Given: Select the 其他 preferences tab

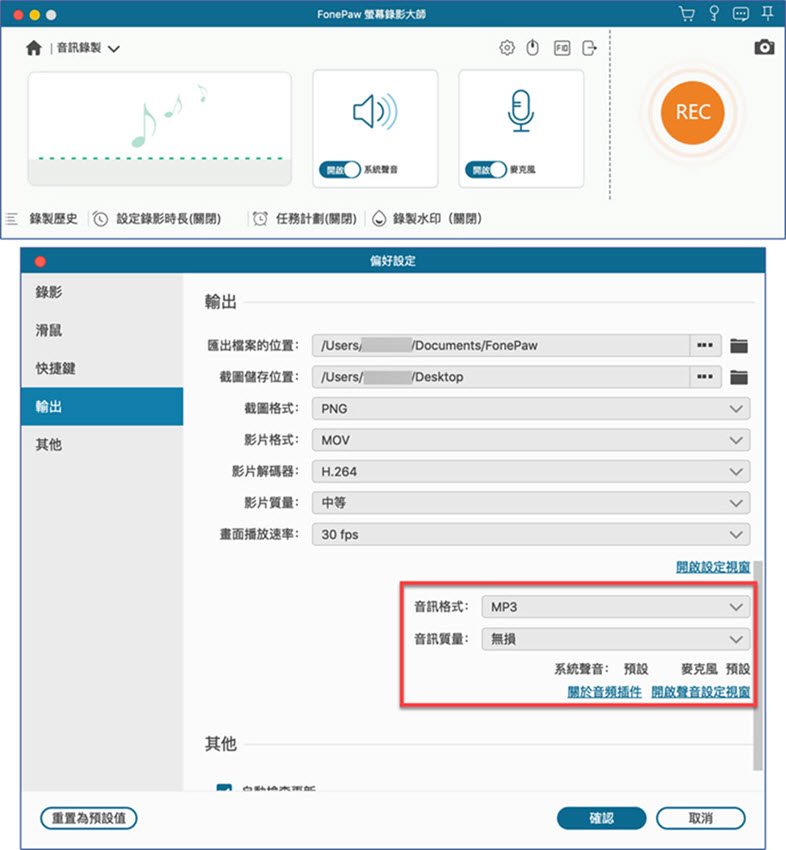Looking at the screenshot, I should click(x=102, y=445).
